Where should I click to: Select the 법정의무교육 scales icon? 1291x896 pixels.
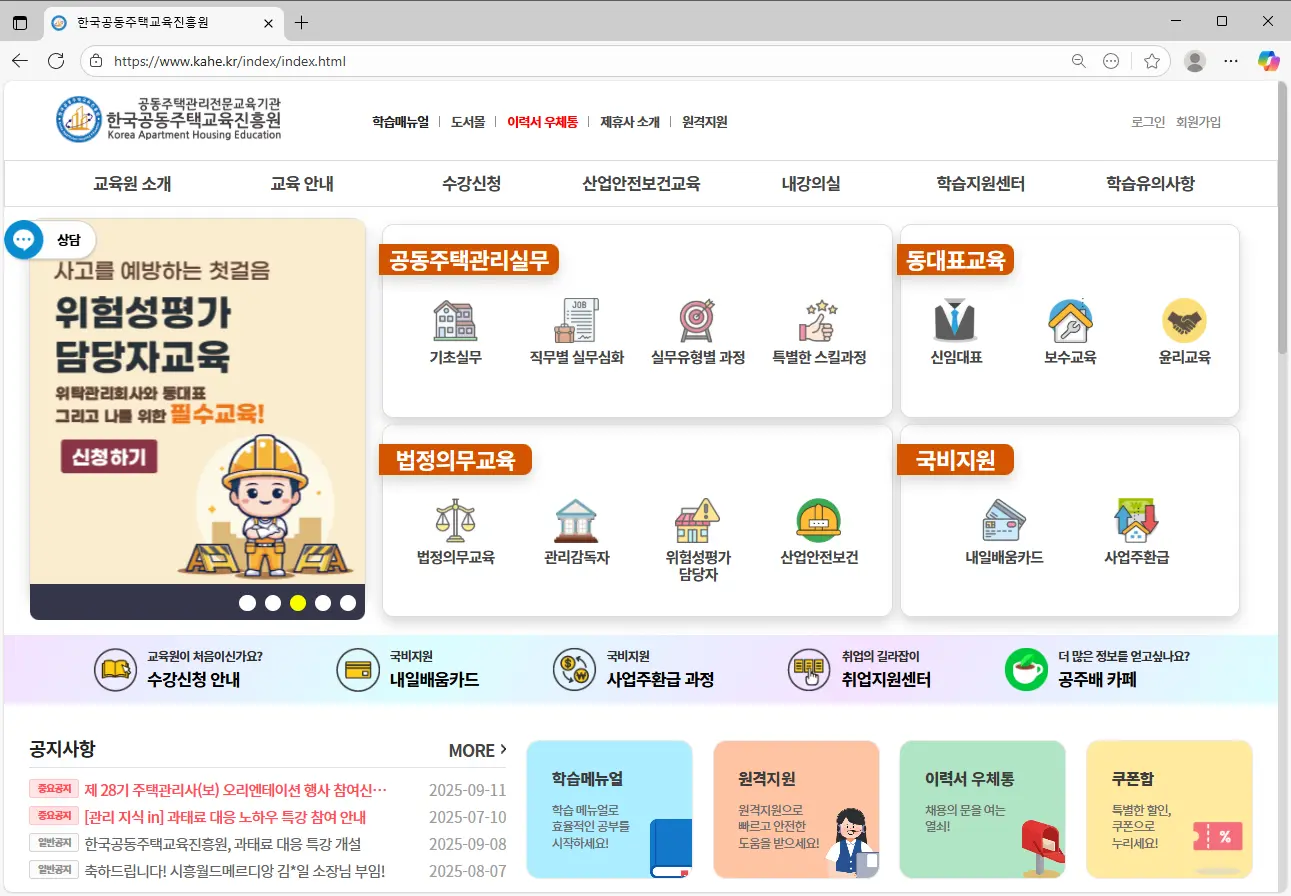pos(455,520)
